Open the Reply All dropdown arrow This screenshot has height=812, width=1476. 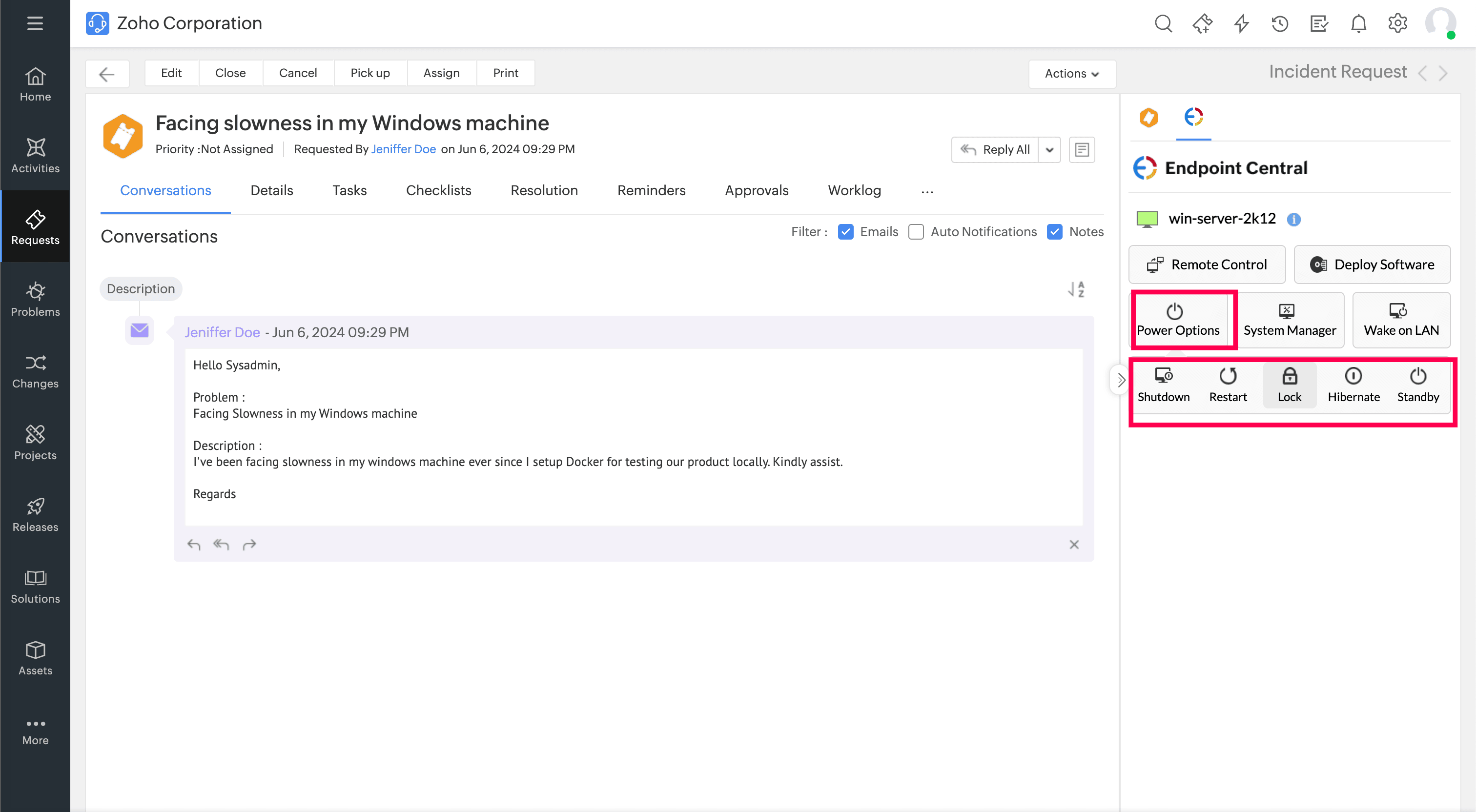click(1049, 149)
